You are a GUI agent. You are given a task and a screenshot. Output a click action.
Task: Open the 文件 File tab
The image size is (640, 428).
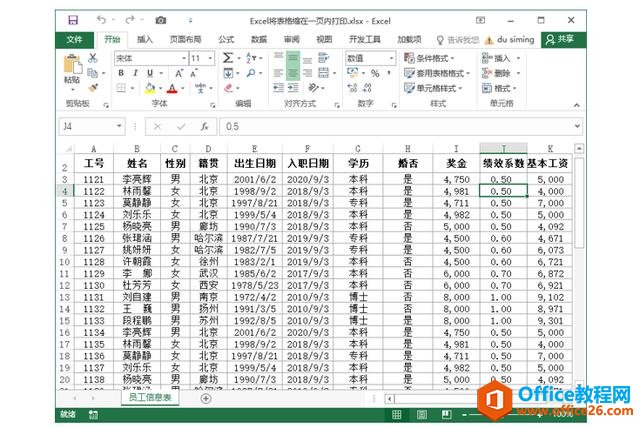(74, 40)
